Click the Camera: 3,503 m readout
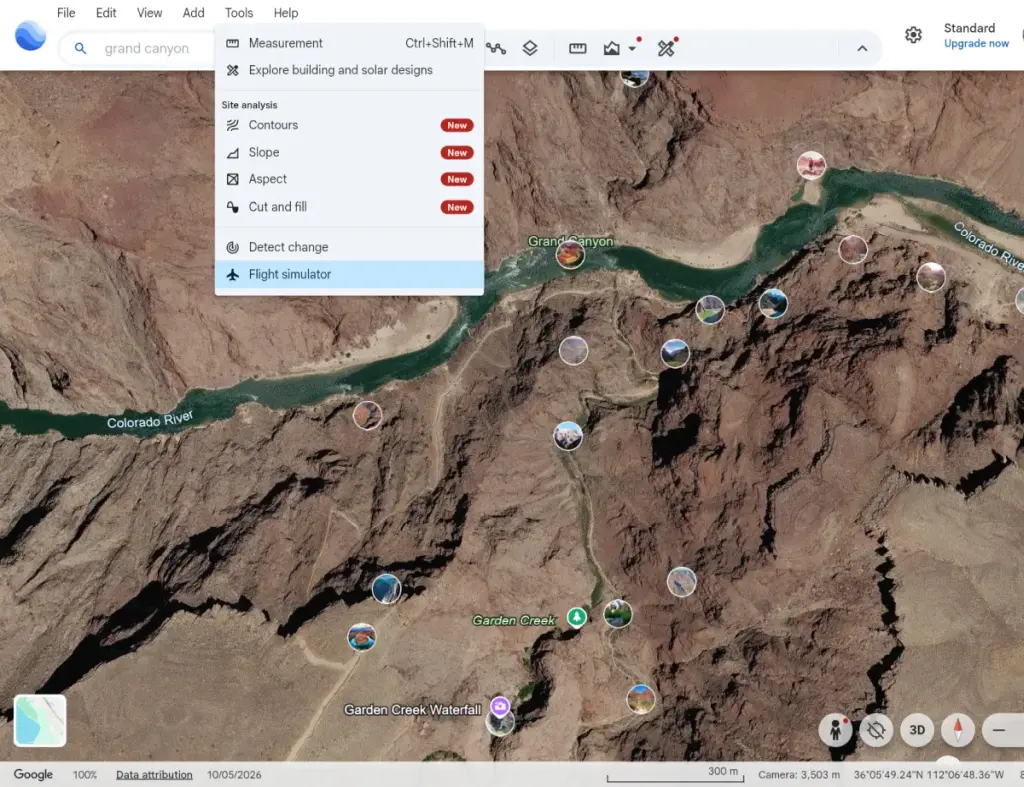1024x787 pixels. coord(799,775)
